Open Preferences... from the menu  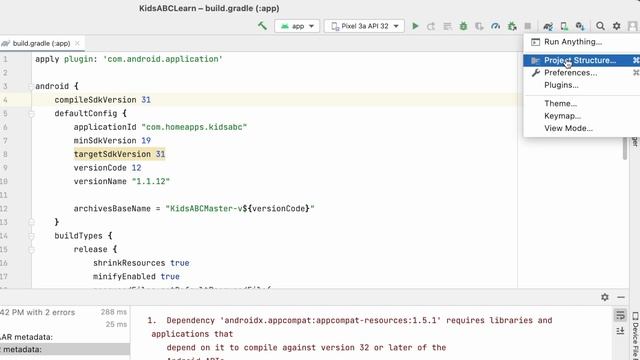coord(582,73)
